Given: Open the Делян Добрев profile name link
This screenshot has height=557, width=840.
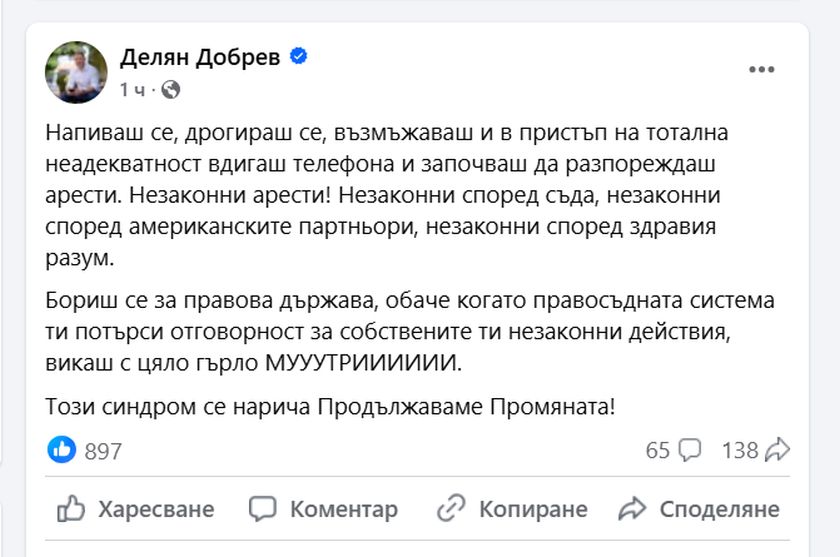Looking at the screenshot, I should pos(198,58).
